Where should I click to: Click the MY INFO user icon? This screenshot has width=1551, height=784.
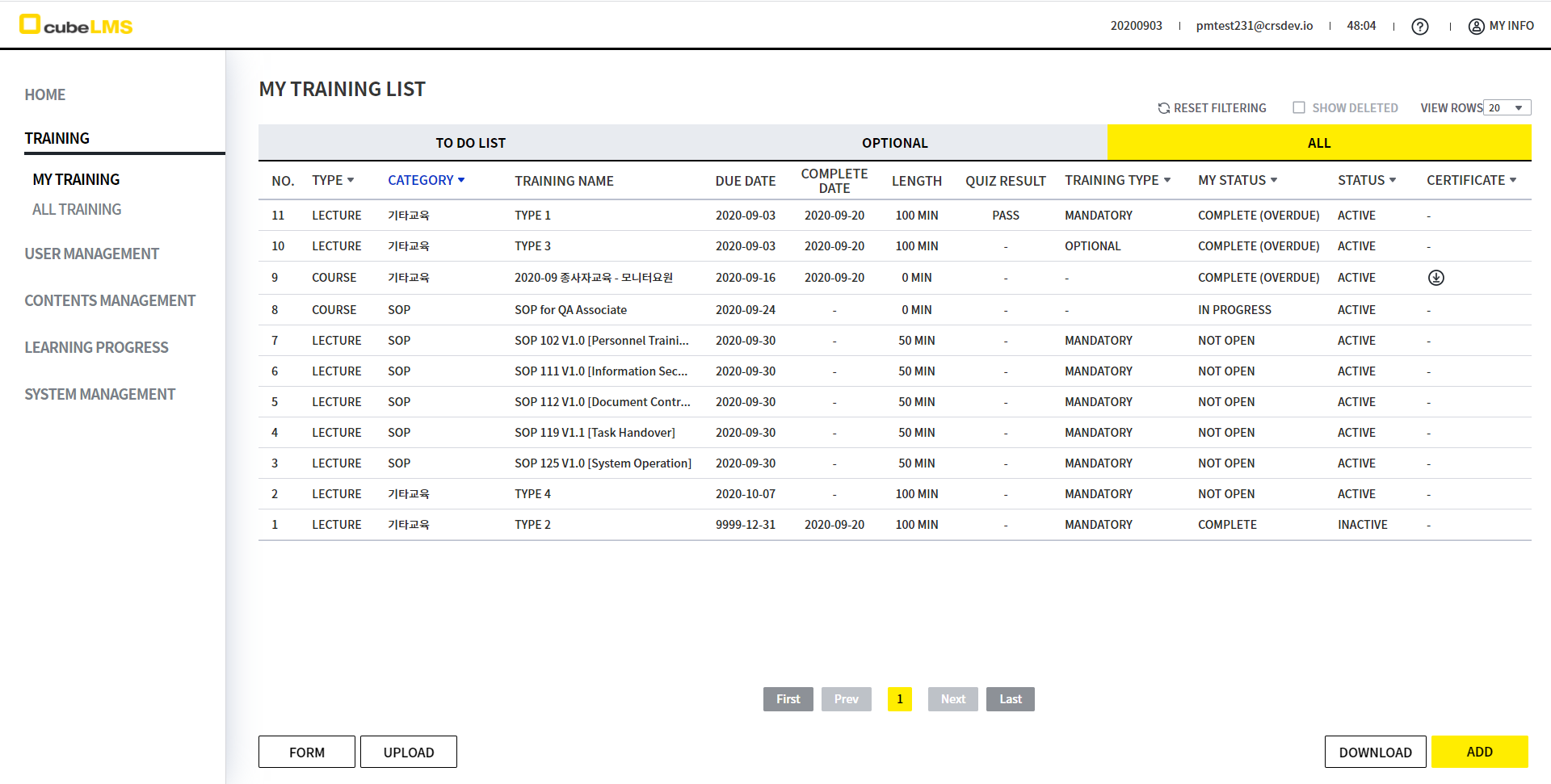coord(1476,27)
